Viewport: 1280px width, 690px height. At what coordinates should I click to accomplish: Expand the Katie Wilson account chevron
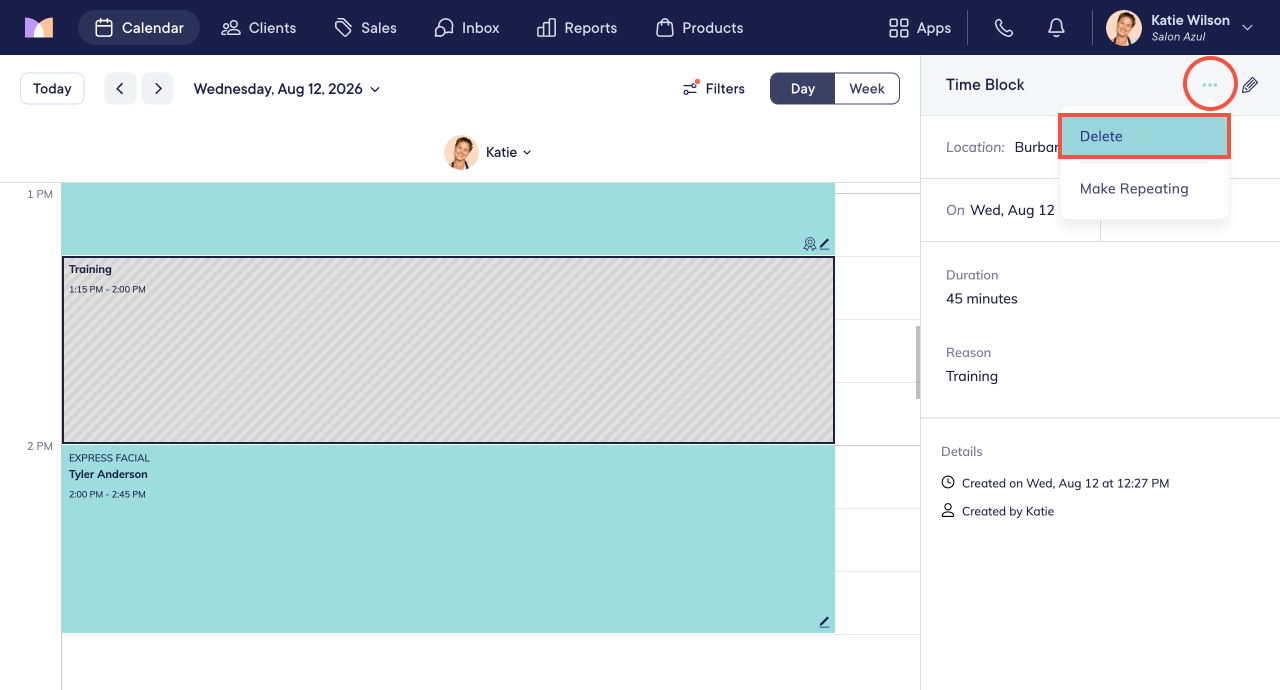[x=1247, y=28]
